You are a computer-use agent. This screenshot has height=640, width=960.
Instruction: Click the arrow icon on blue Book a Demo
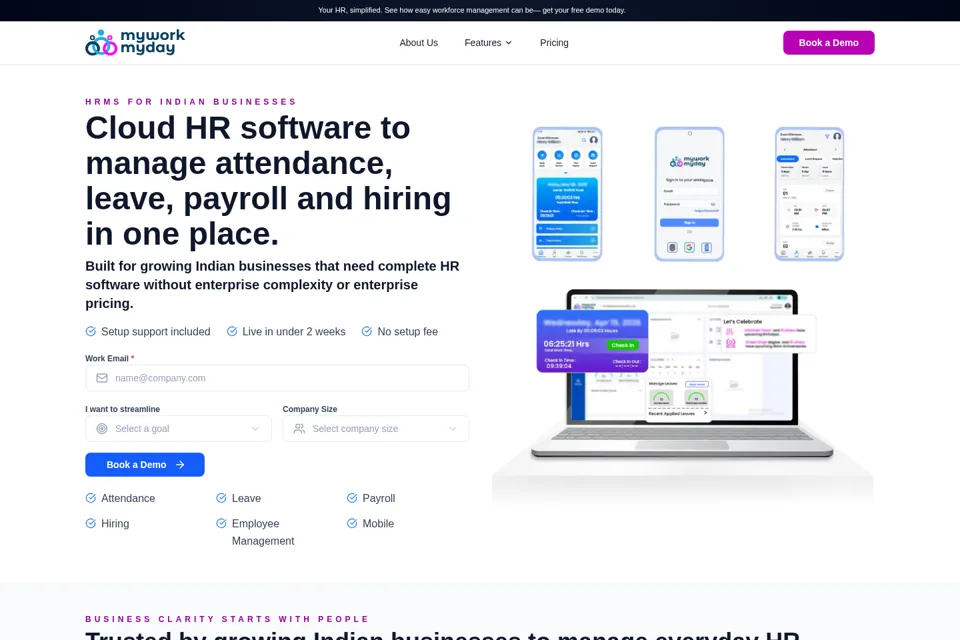point(180,465)
